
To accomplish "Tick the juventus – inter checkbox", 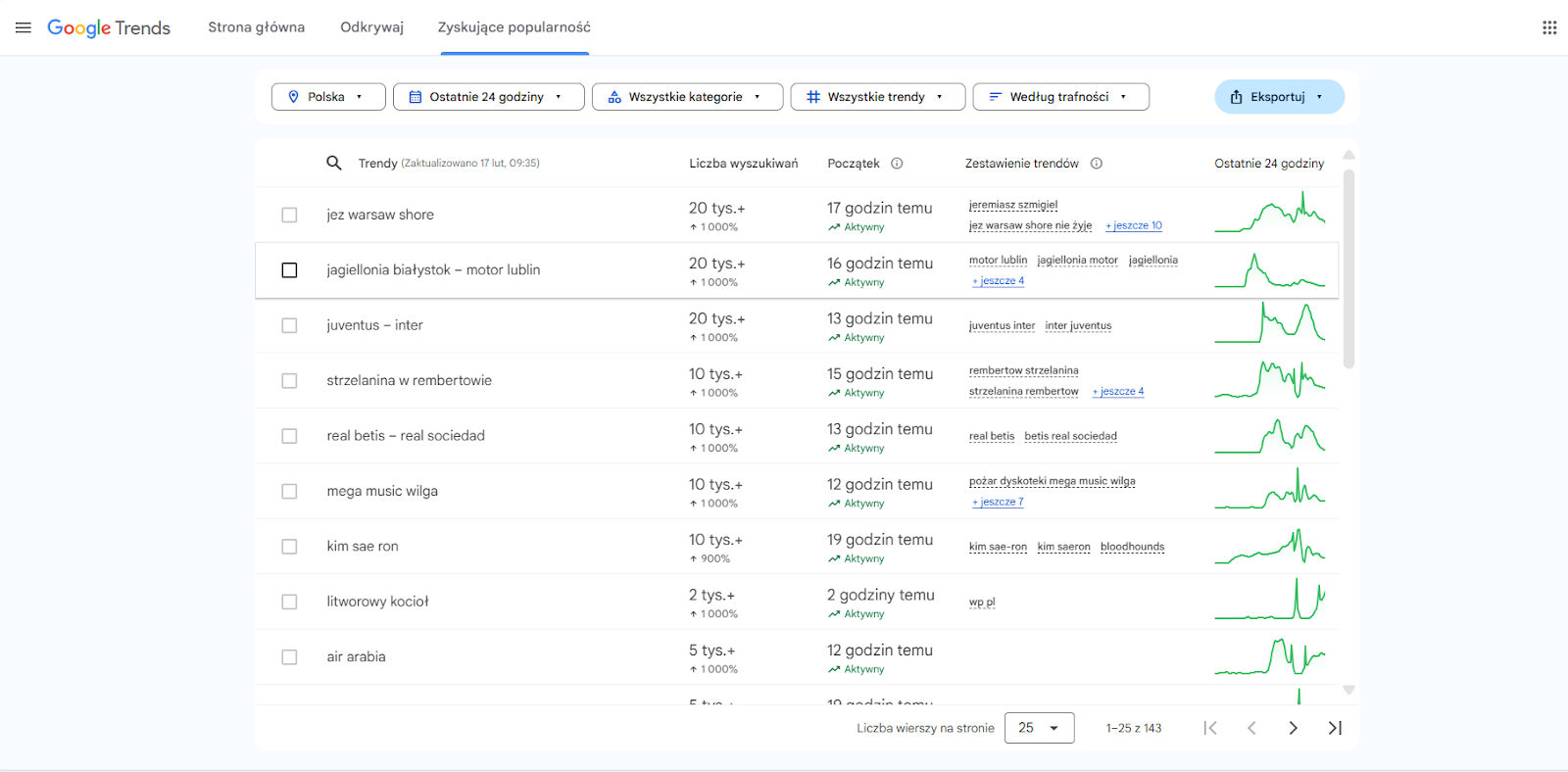I will click(289, 325).
